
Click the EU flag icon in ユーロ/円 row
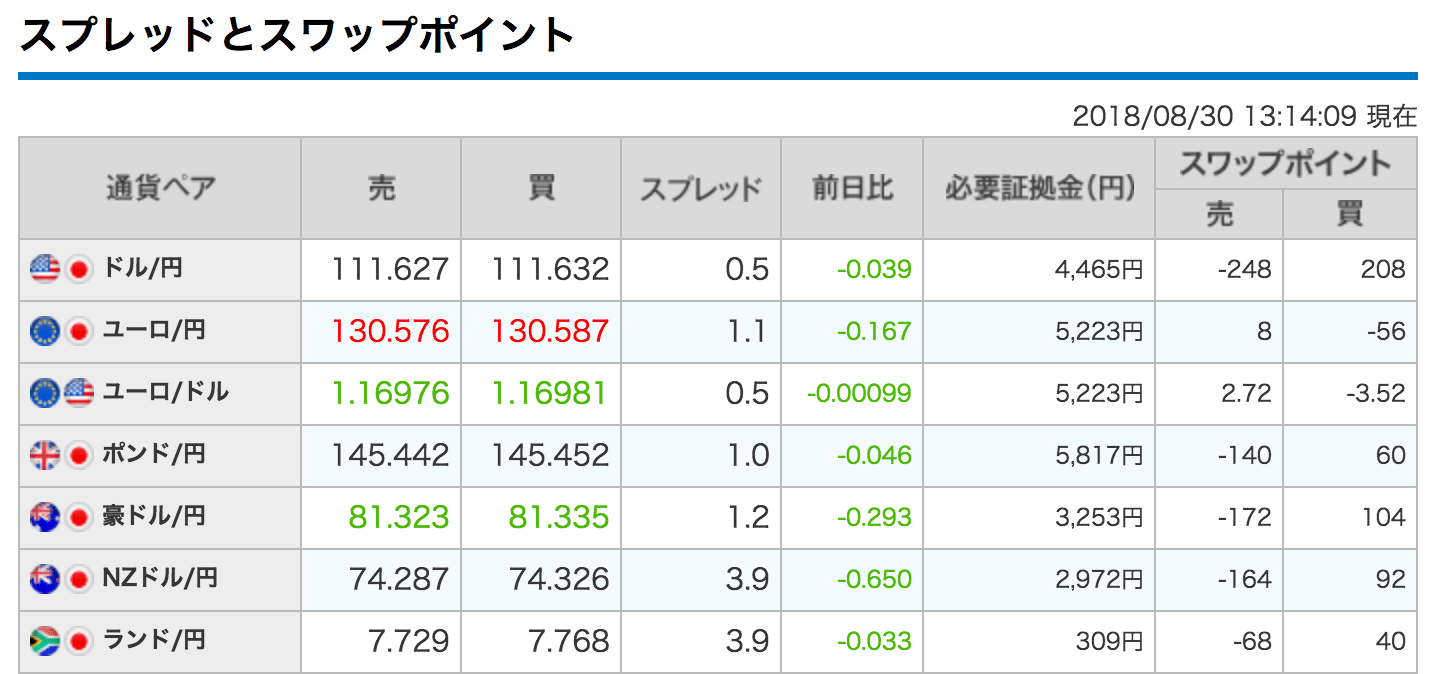point(45,331)
